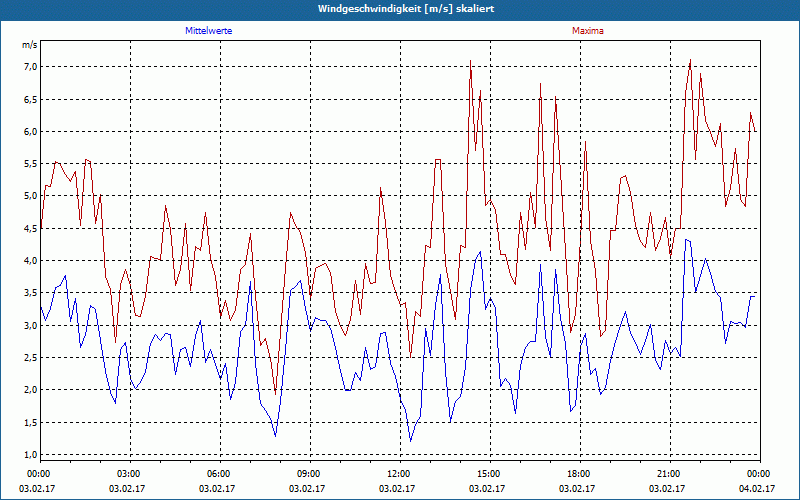Click the m/s unit label

click(x=30, y=45)
